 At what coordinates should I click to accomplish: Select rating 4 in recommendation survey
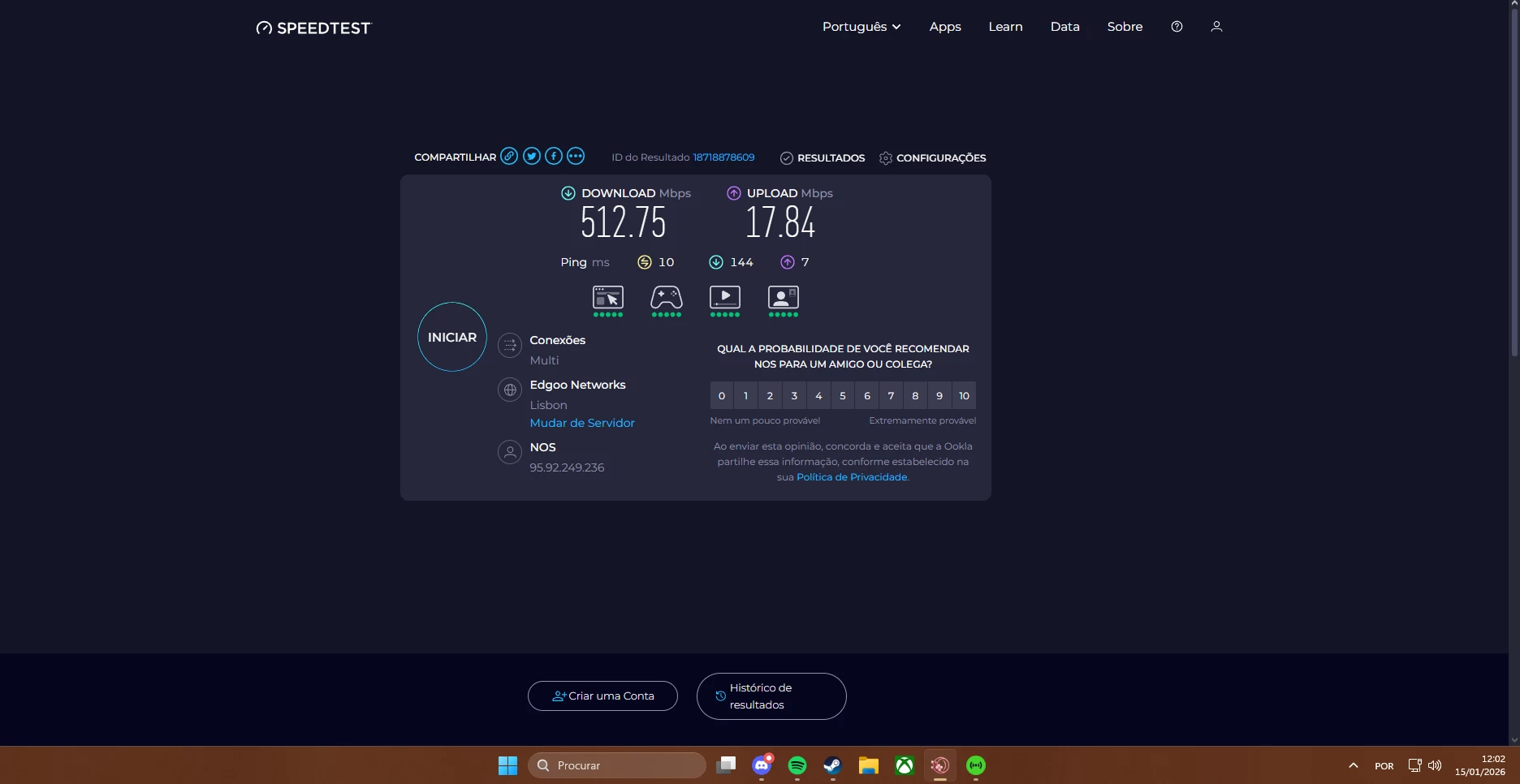pyautogui.click(x=818, y=396)
